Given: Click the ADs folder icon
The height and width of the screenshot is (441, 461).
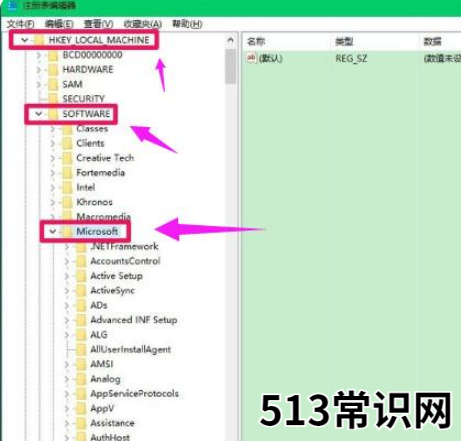Looking at the screenshot, I should pyautogui.click(x=81, y=305).
